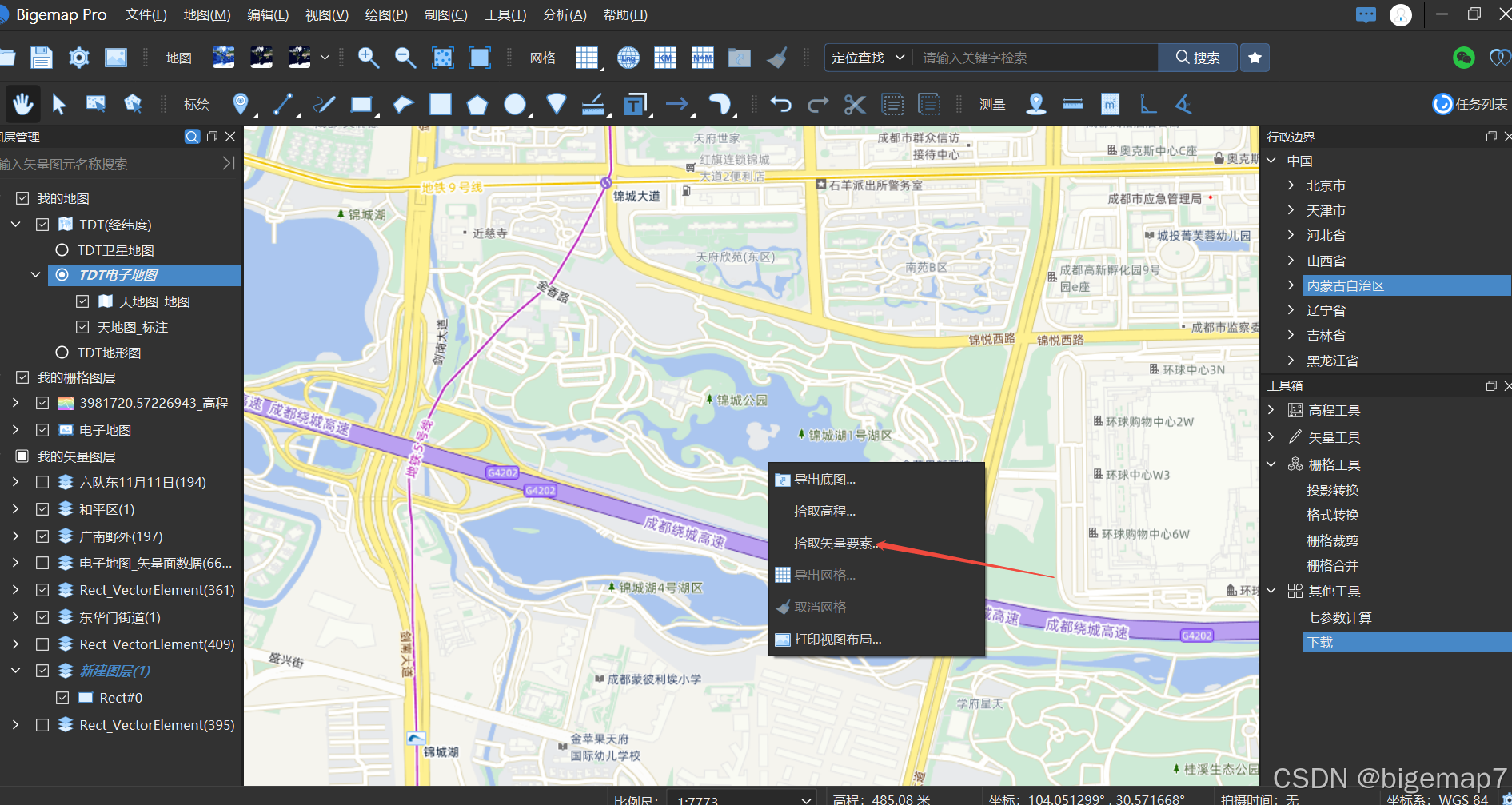
Task: Click the plain grid icon
Action: tap(587, 58)
